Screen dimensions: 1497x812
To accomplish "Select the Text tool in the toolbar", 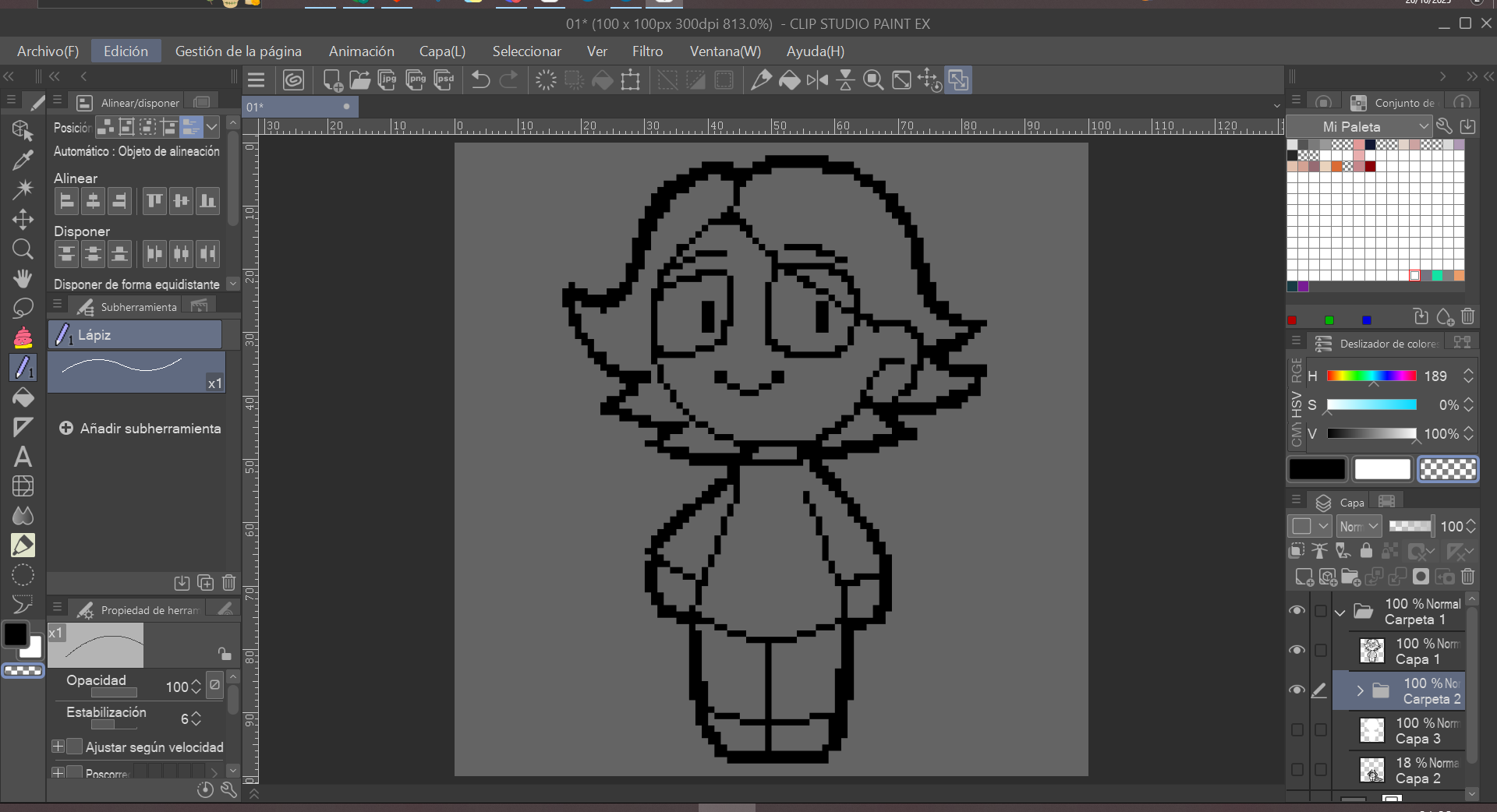I will (23, 457).
